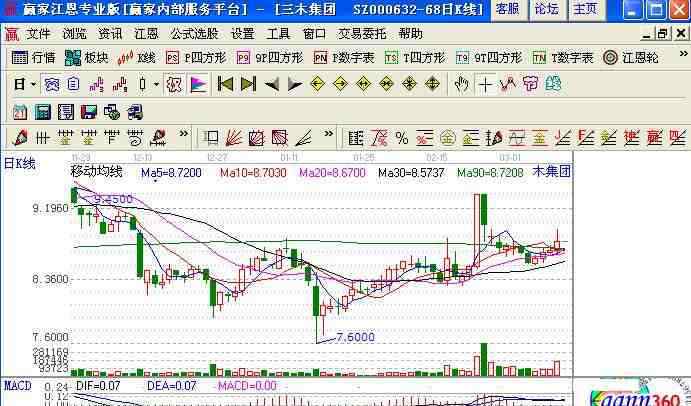Screen dimensions: 691x406
Task: Open the 行情 quotes view
Action: (33, 58)
